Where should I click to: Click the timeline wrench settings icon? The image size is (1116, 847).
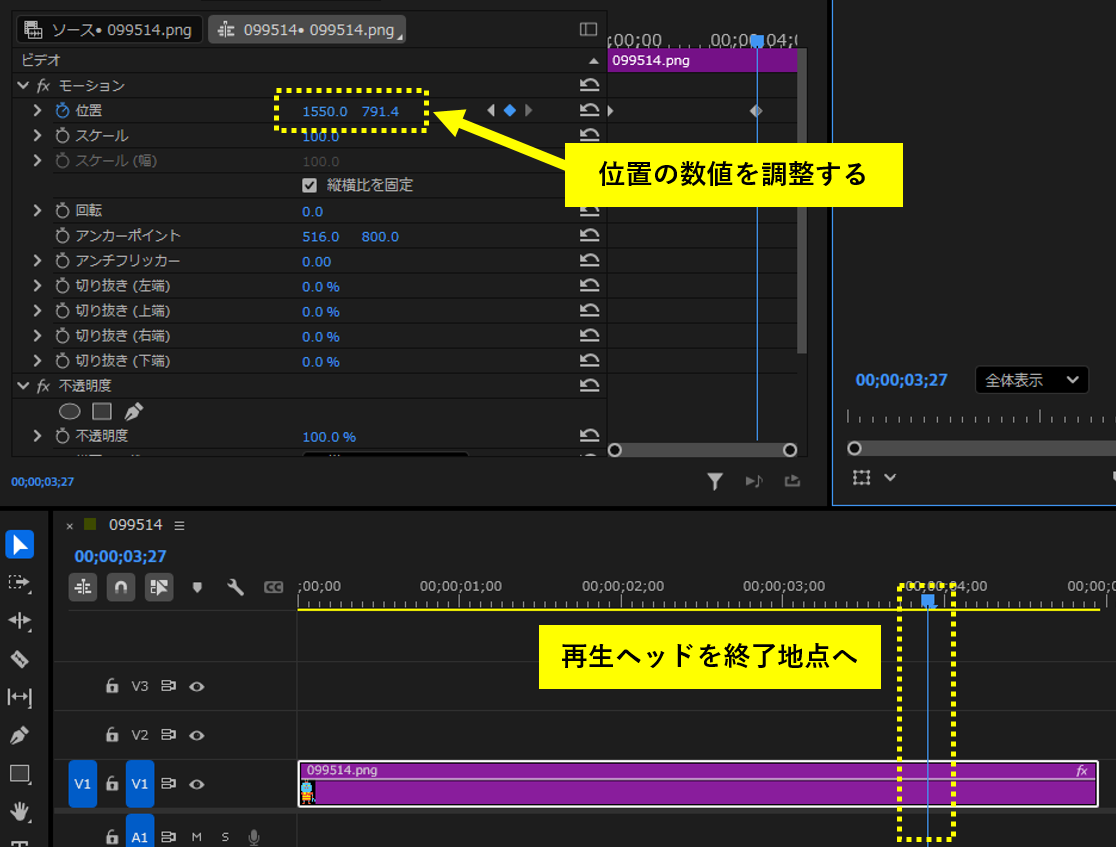tap(236, 587)
